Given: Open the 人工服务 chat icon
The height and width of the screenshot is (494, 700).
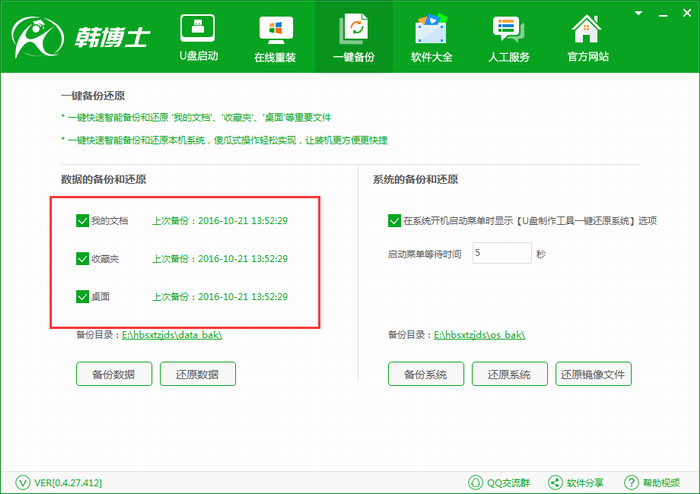Looking at the screenshot, I should click(x=508, y=29).
